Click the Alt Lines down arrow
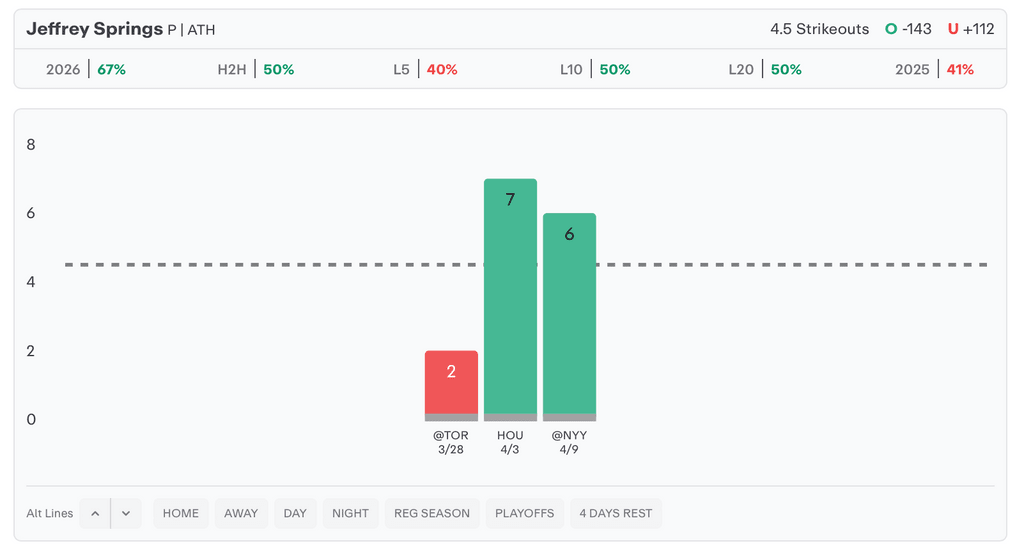Screen dimensions: 1024x559 tap(126, 513)
